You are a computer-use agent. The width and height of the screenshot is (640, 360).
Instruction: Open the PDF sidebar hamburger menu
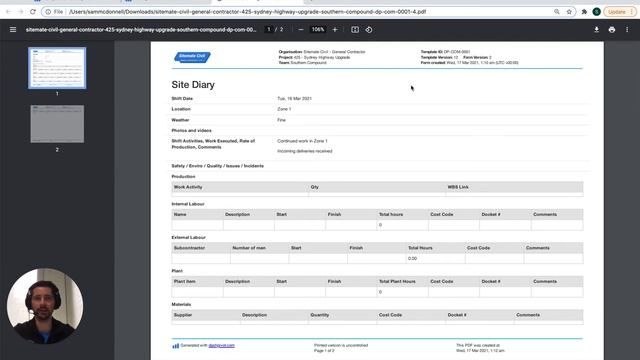pyautogui.click(x=13, y=29)
